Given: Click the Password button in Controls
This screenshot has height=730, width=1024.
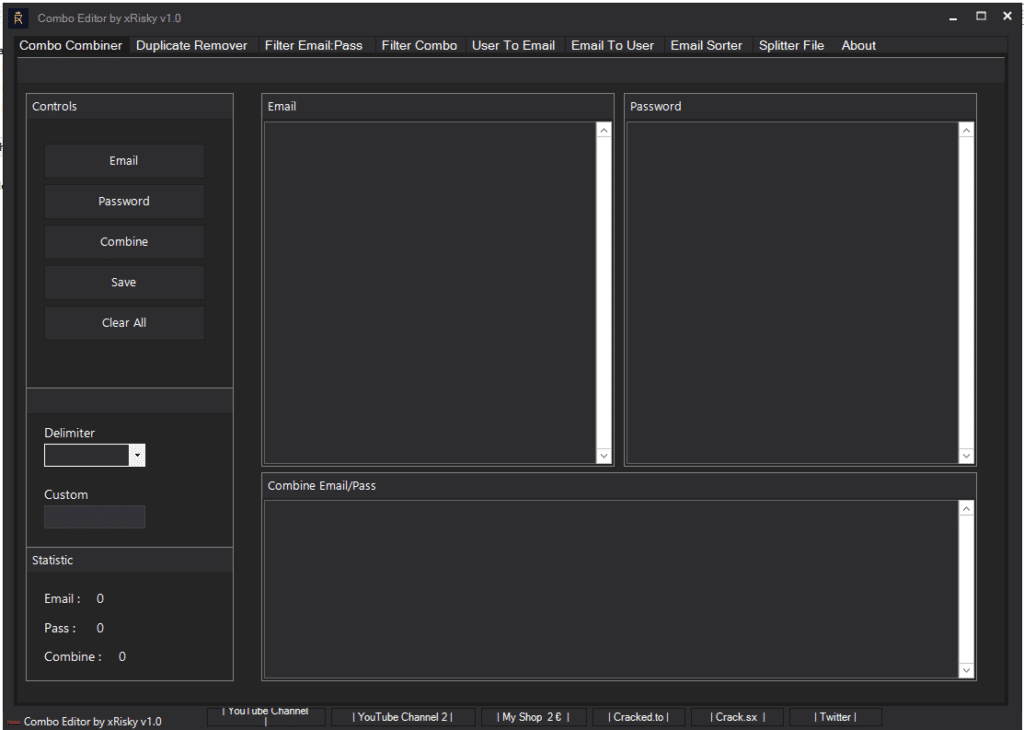Looking at the screenshot, I should pos(124,201).
